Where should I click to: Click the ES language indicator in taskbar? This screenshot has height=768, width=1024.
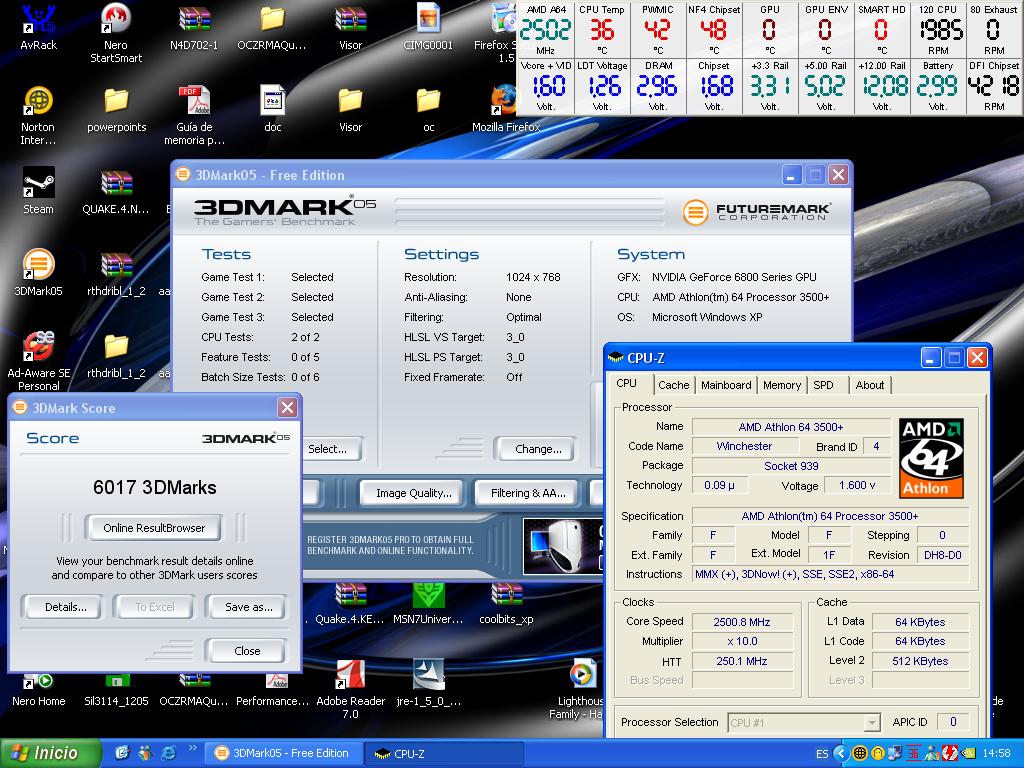tap(822, 754)
